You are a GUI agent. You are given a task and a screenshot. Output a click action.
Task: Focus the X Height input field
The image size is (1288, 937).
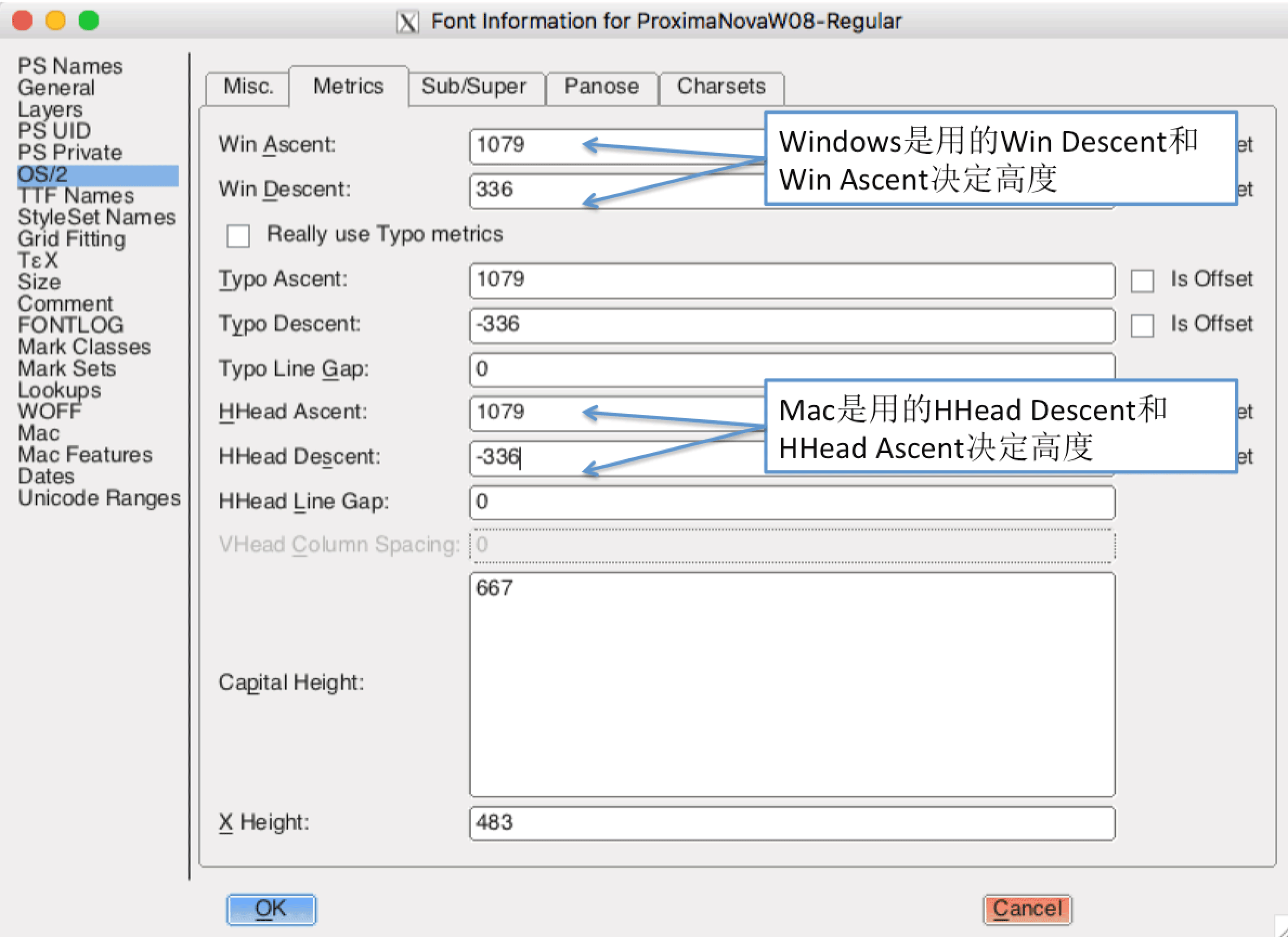point(792,823)
